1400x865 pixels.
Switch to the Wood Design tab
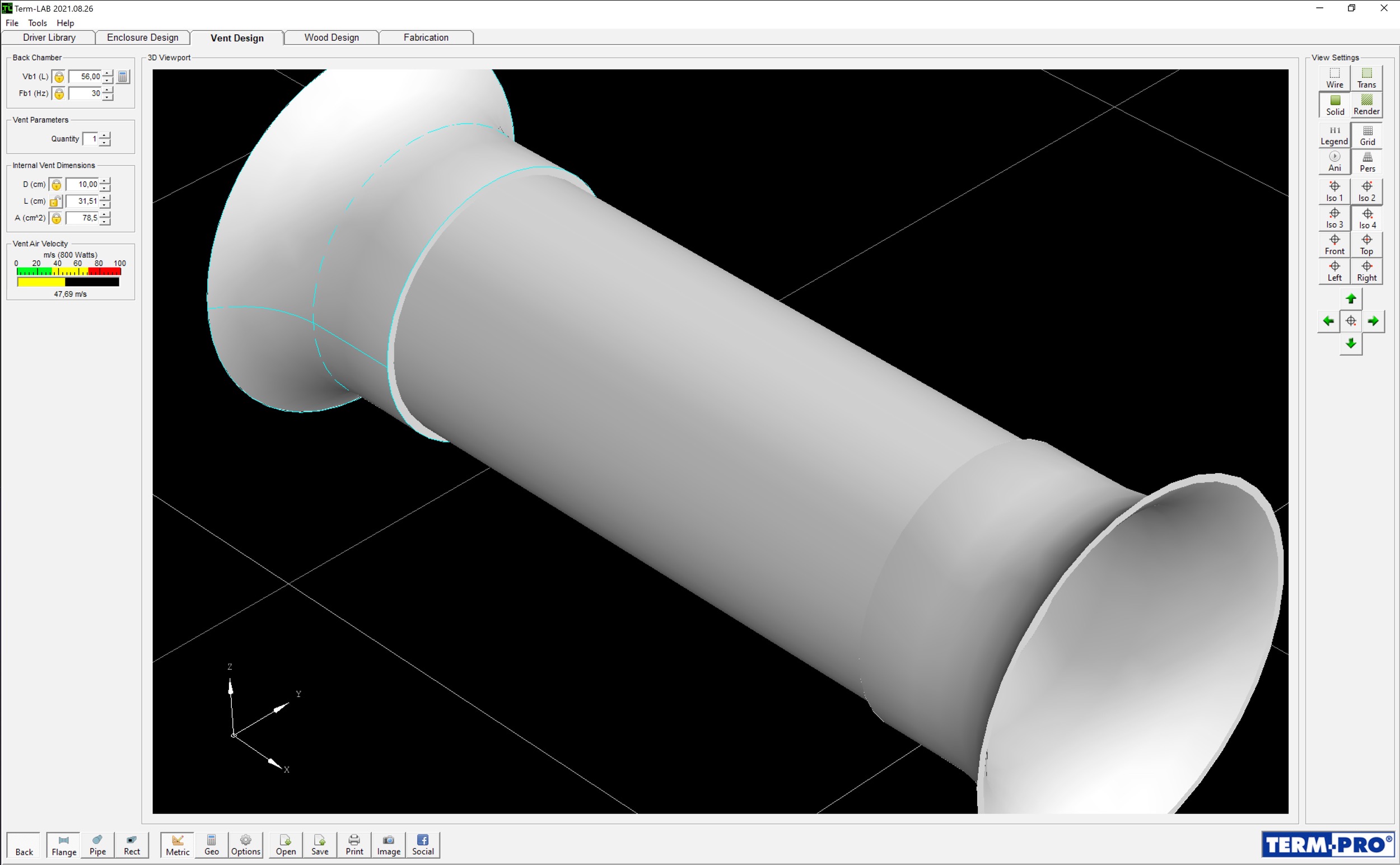pyautogui.click(x=332, y=38)
